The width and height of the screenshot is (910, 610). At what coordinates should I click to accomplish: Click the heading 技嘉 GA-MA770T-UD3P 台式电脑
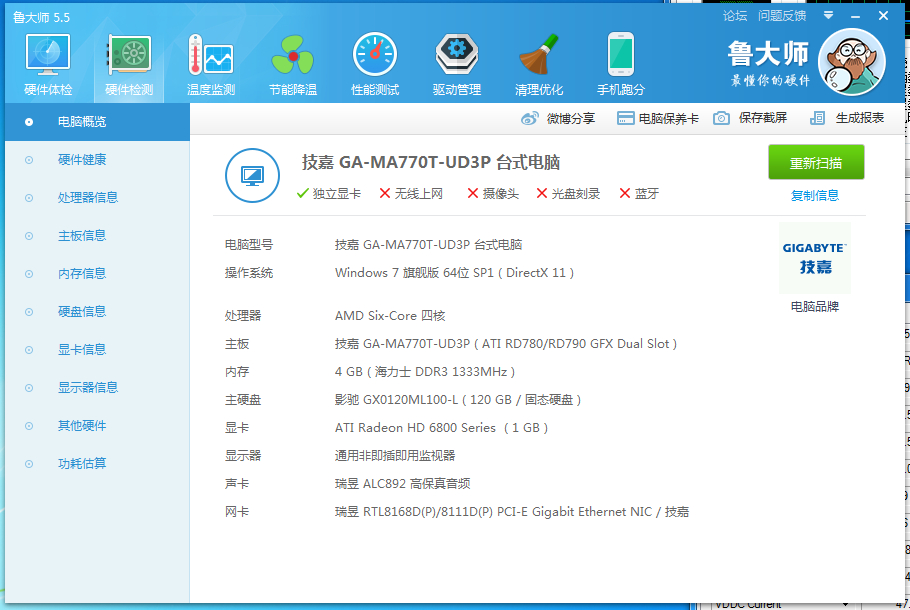click(431, 163)
